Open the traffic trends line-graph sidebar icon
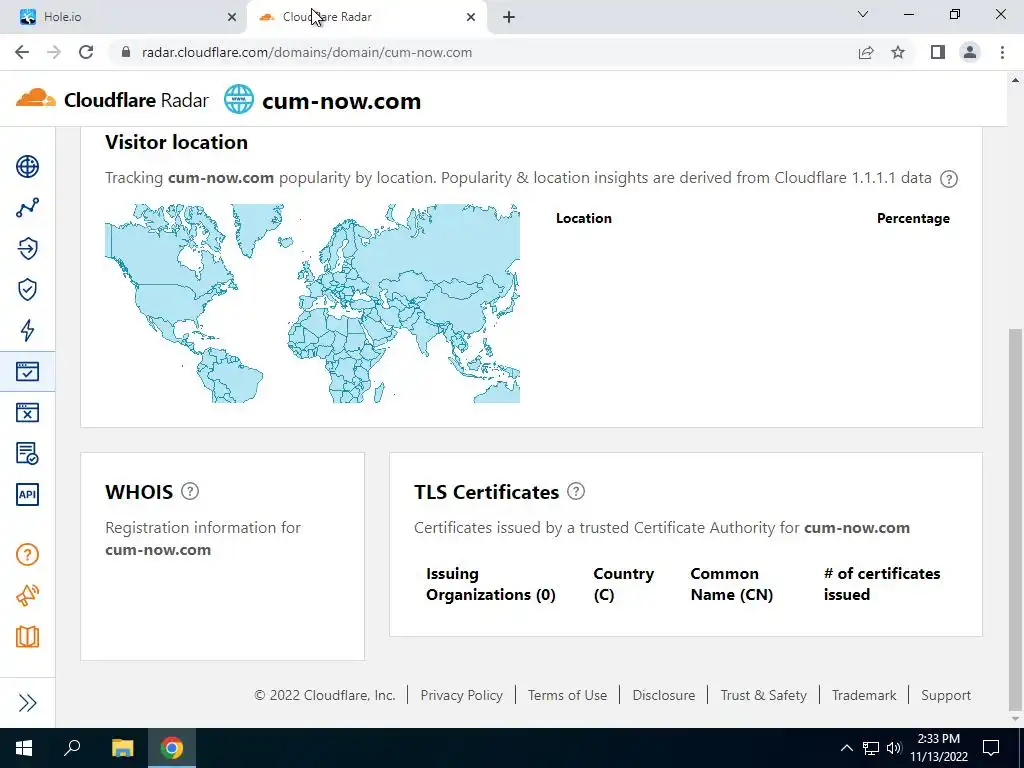The image size is (1024, 768). 27,208
